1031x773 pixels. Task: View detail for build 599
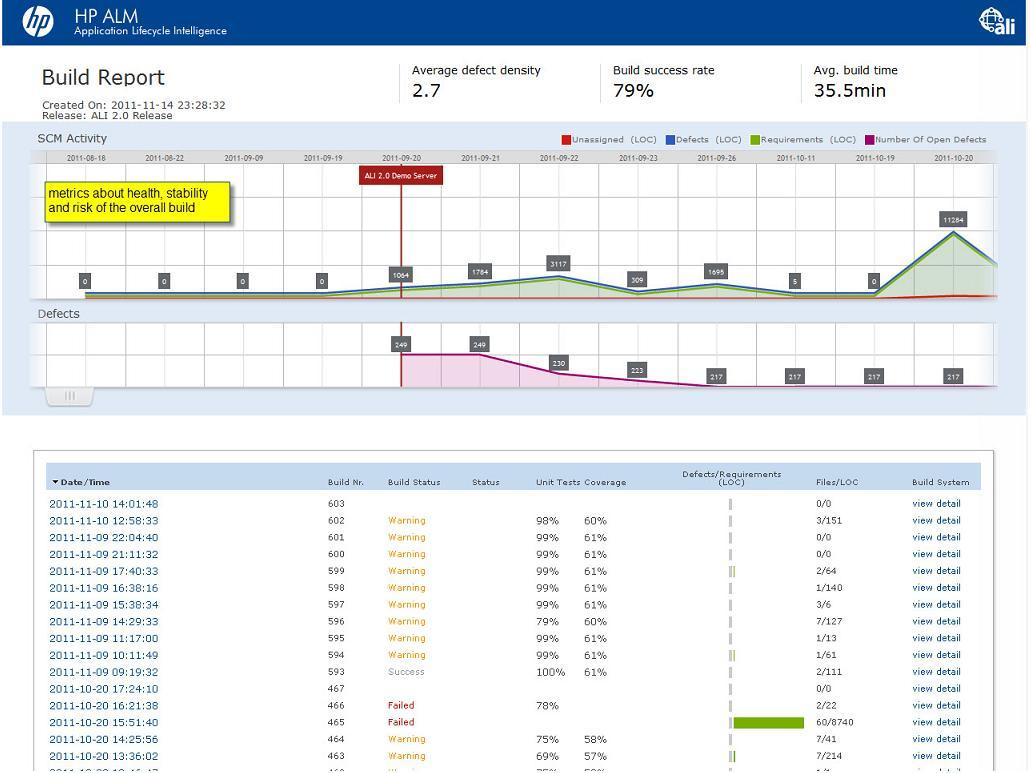click(x=936, y=571)
